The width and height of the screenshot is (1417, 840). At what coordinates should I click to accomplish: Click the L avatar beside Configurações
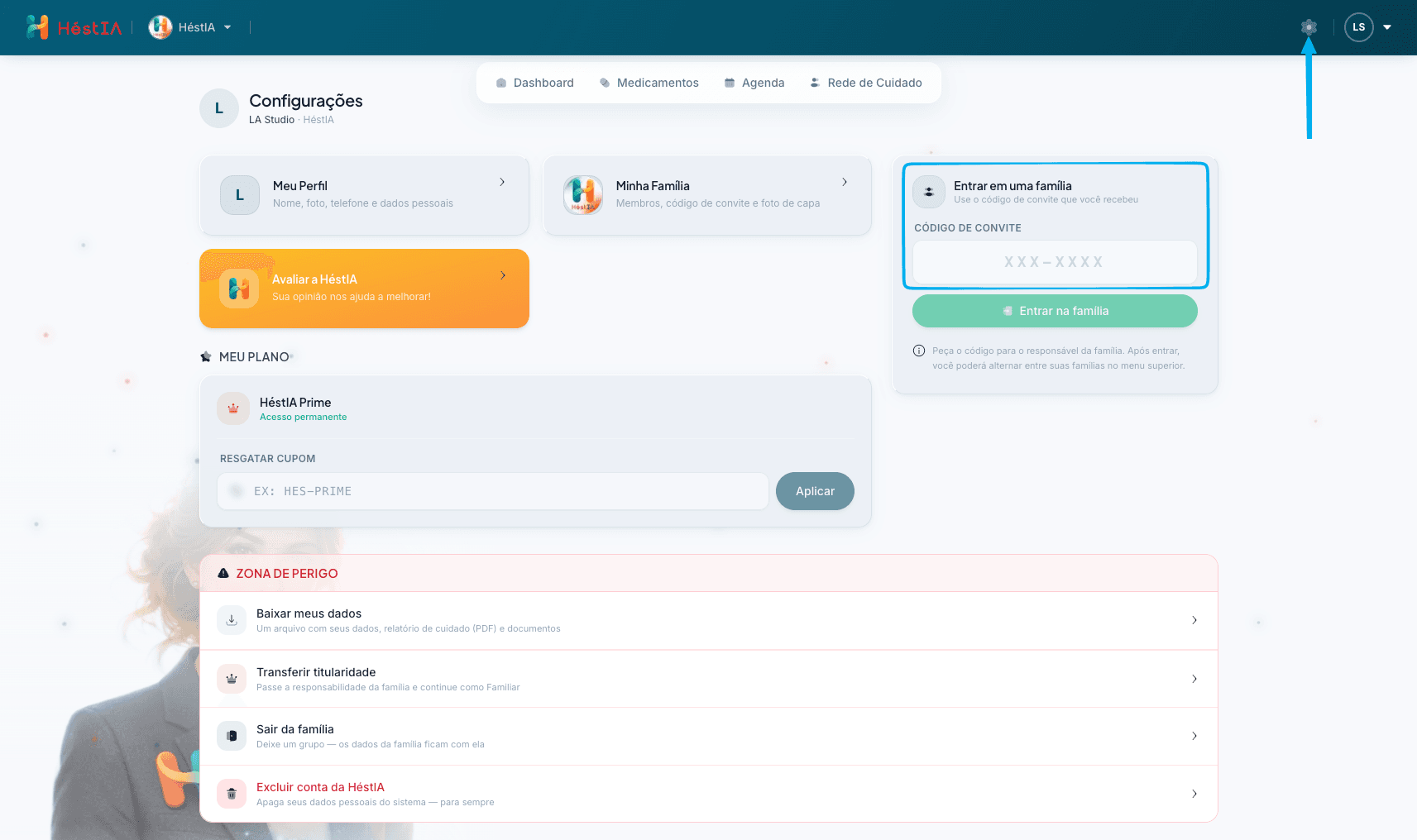click(x=219, y=108)
